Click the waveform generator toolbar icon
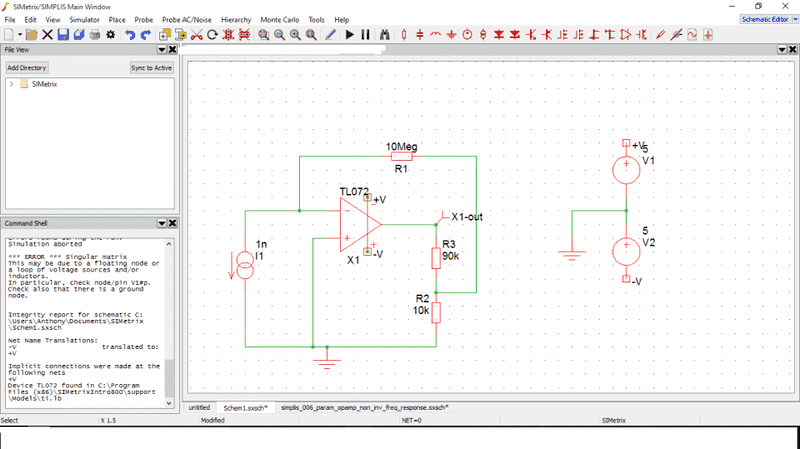The height and width of the screenshot is (449, 800). click(x=692, y=35)
